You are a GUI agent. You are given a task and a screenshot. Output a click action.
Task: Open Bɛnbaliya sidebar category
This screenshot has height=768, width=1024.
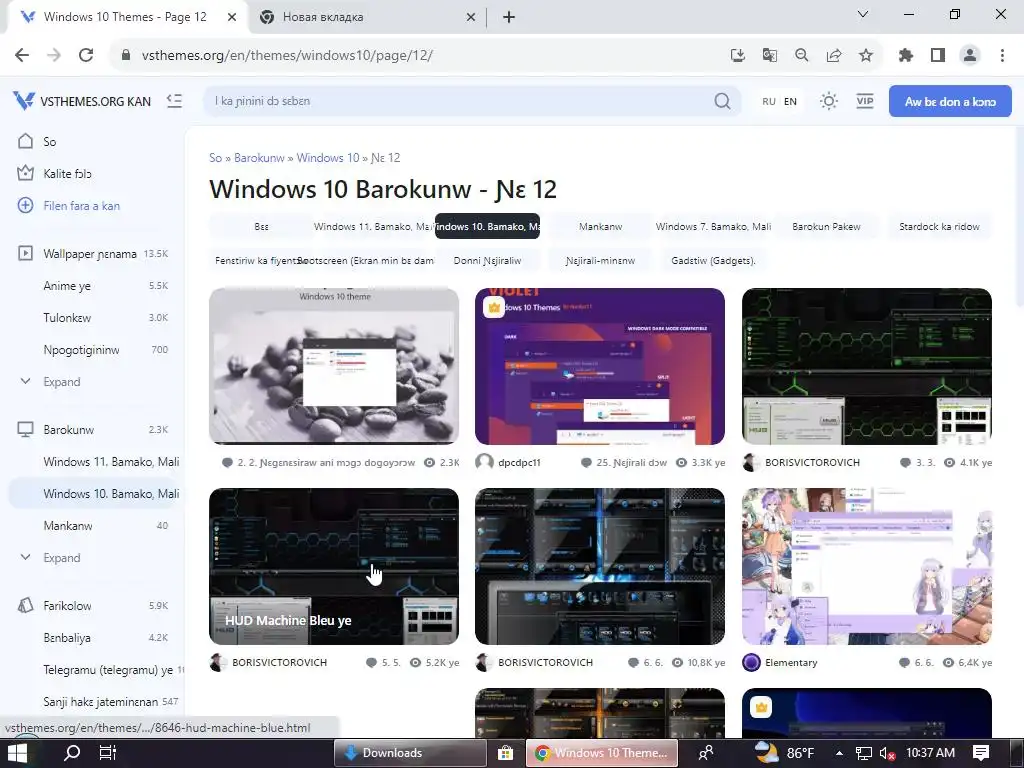point(67,637)
